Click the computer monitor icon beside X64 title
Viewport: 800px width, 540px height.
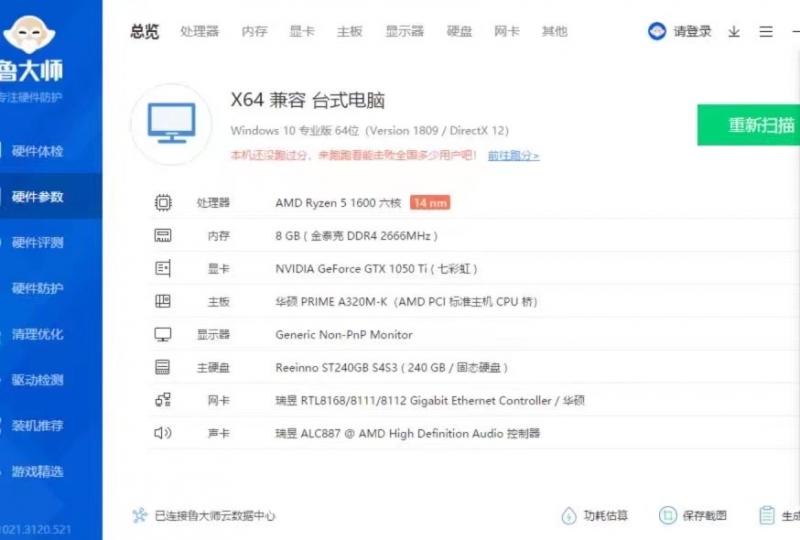pos(171,124)
